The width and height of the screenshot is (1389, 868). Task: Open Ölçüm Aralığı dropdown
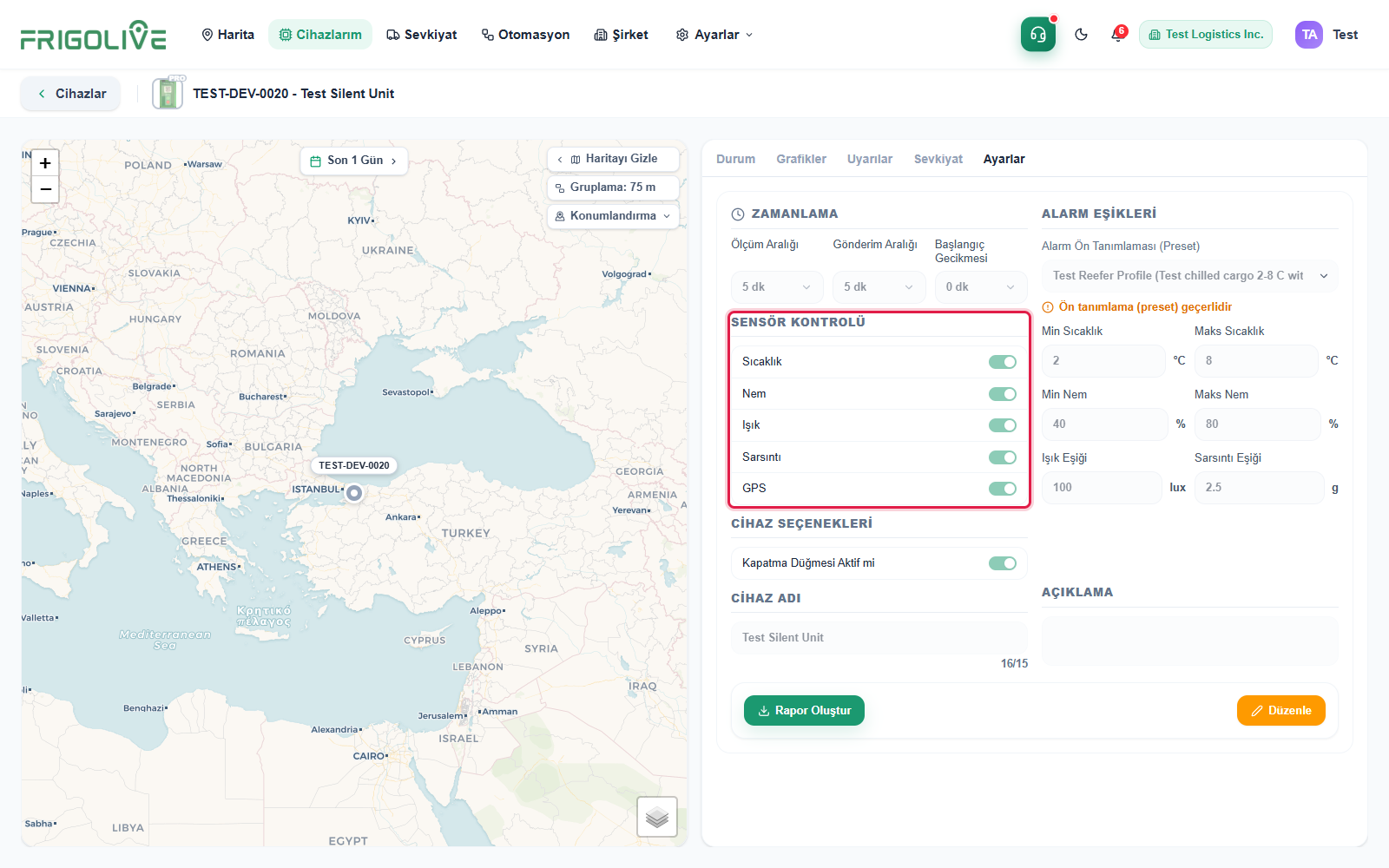point(777,287)
